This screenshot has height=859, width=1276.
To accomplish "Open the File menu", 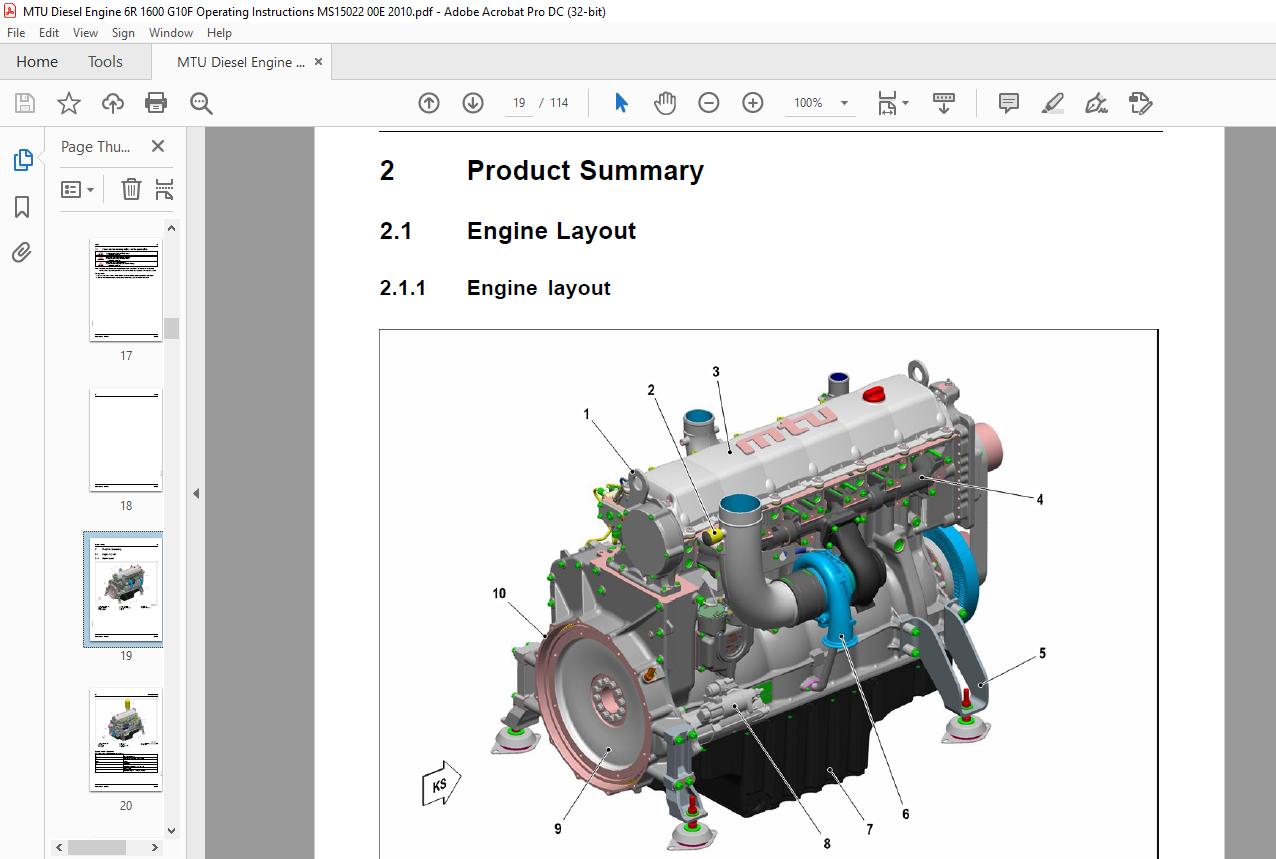I will pos(16,33).
